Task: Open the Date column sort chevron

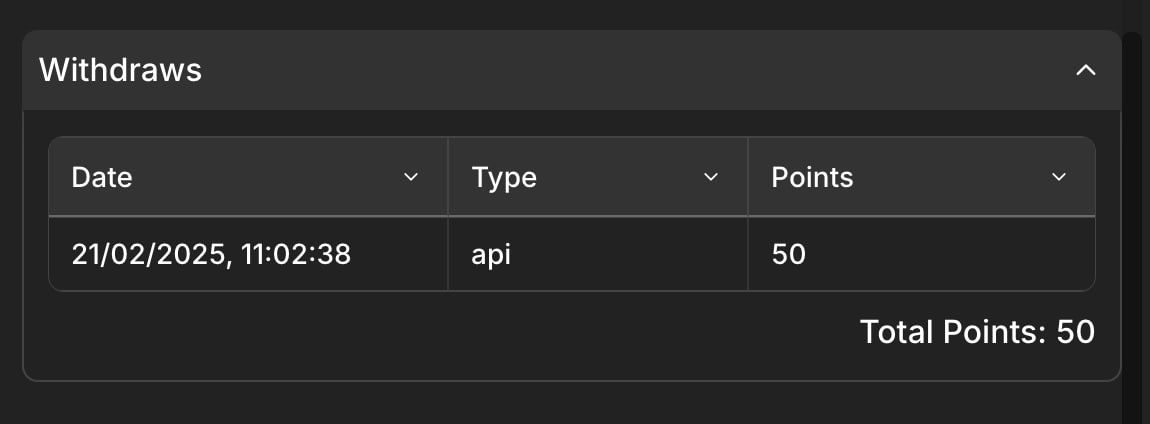Action: tap(411, 177)
